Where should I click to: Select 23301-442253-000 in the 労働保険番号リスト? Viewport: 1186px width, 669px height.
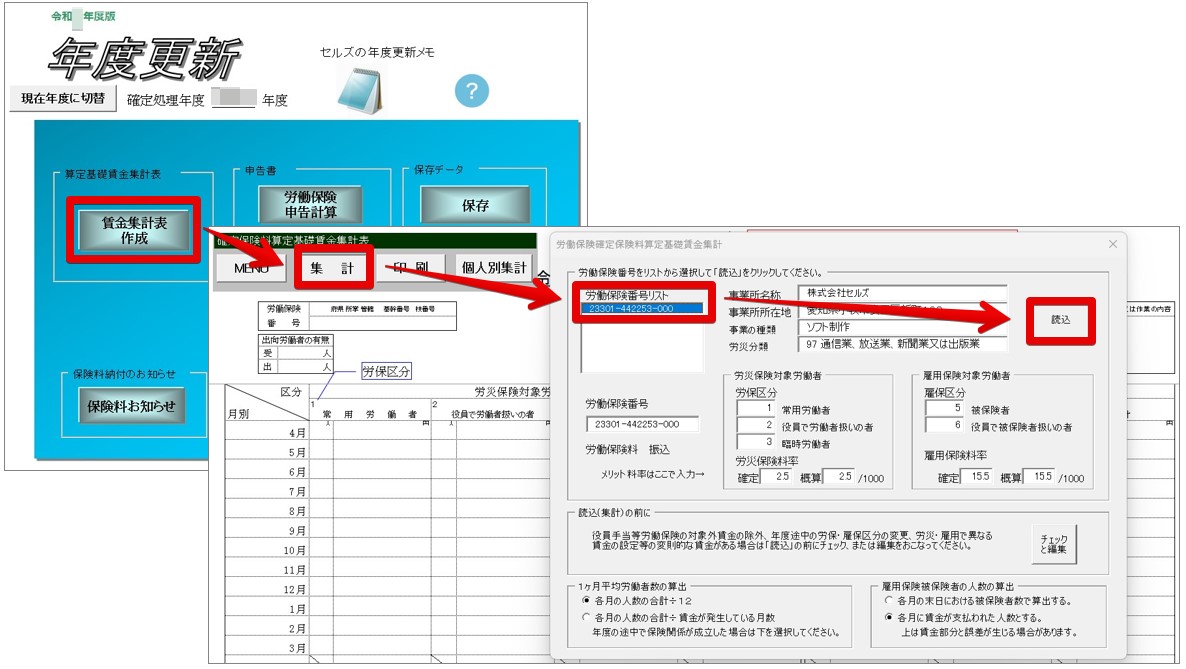[x=643, y=309]
